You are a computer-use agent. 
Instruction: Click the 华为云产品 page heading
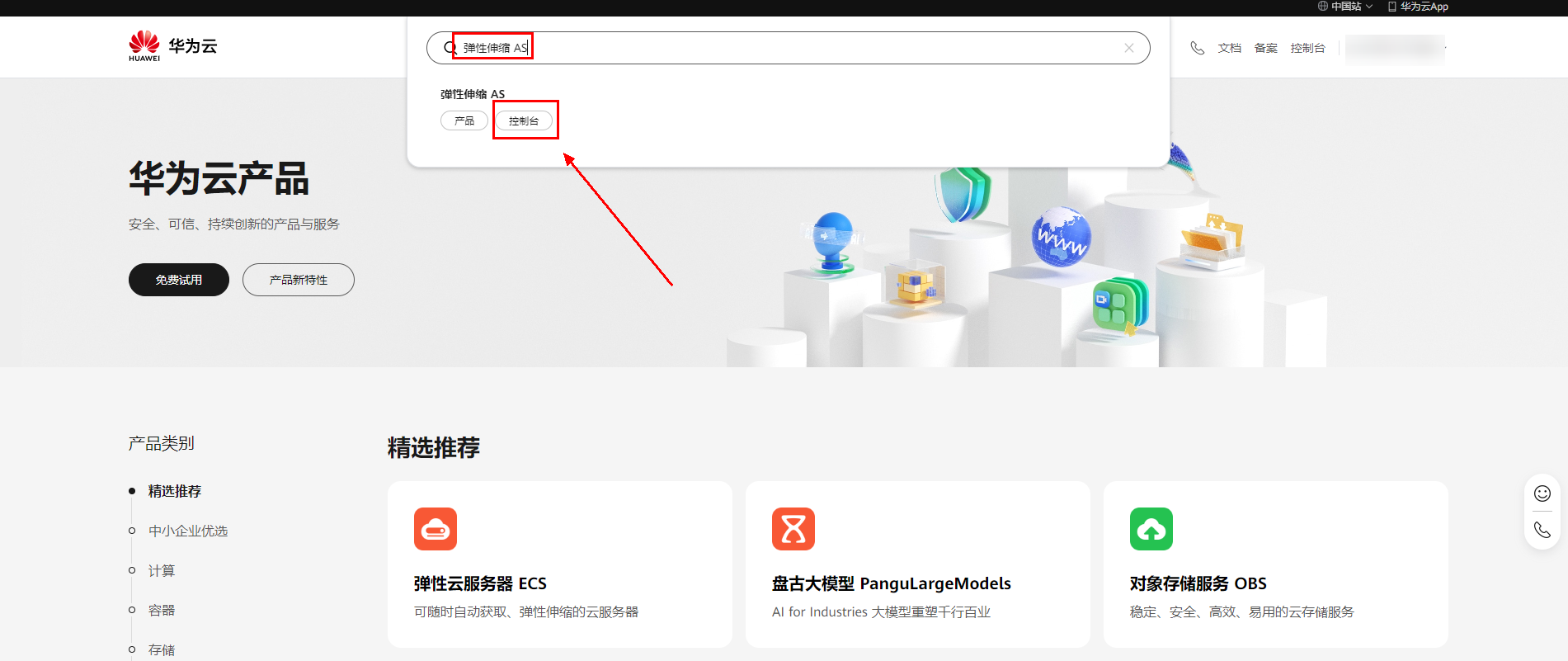point(219,178)
